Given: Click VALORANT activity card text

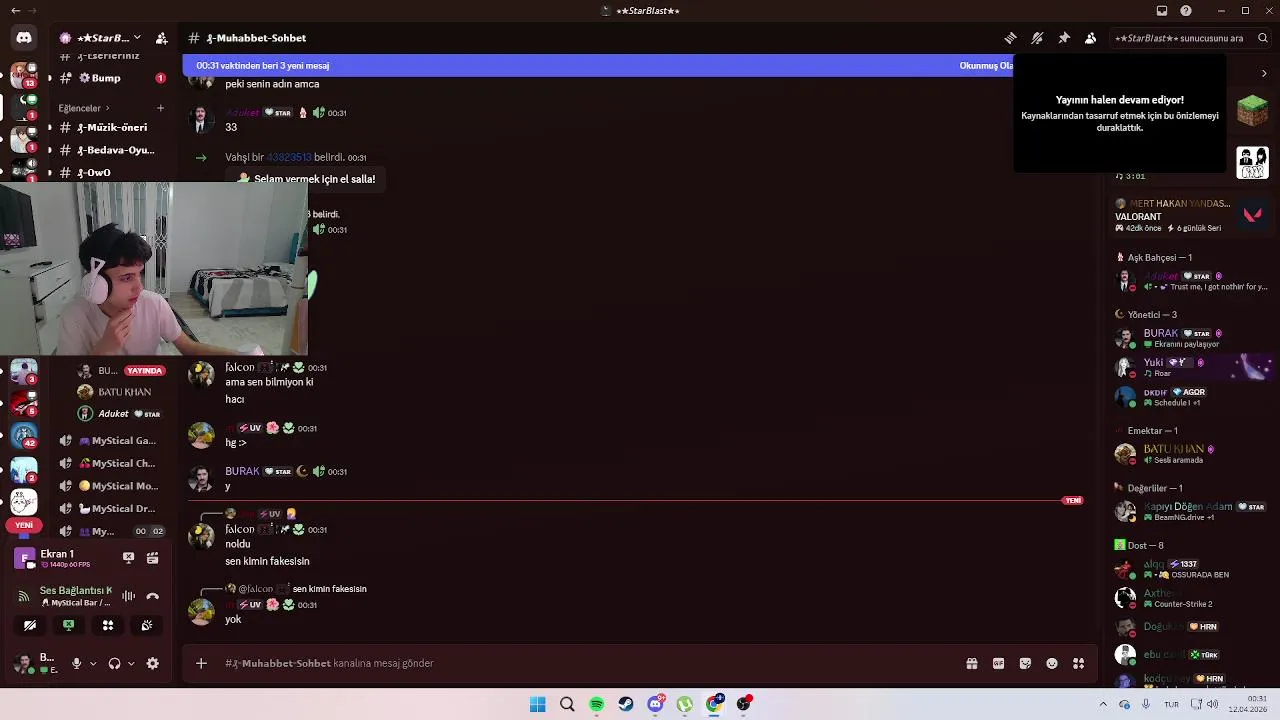Looking at the screenshot, I should click(1138, 217).
